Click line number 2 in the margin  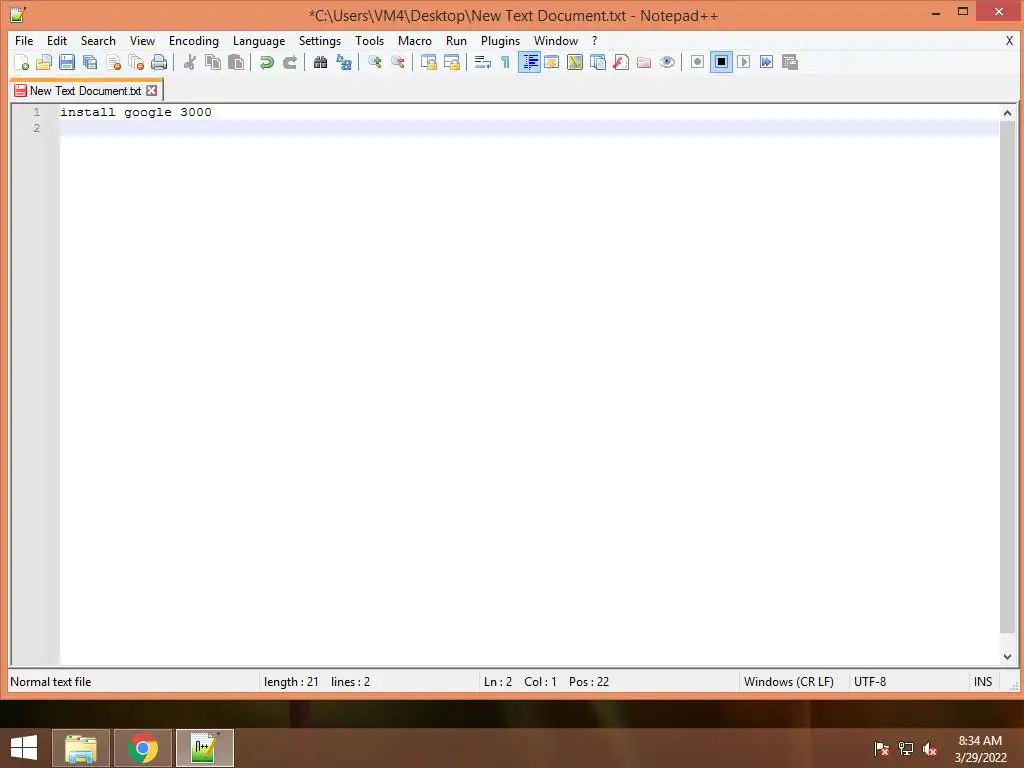[x=37, y=128]
